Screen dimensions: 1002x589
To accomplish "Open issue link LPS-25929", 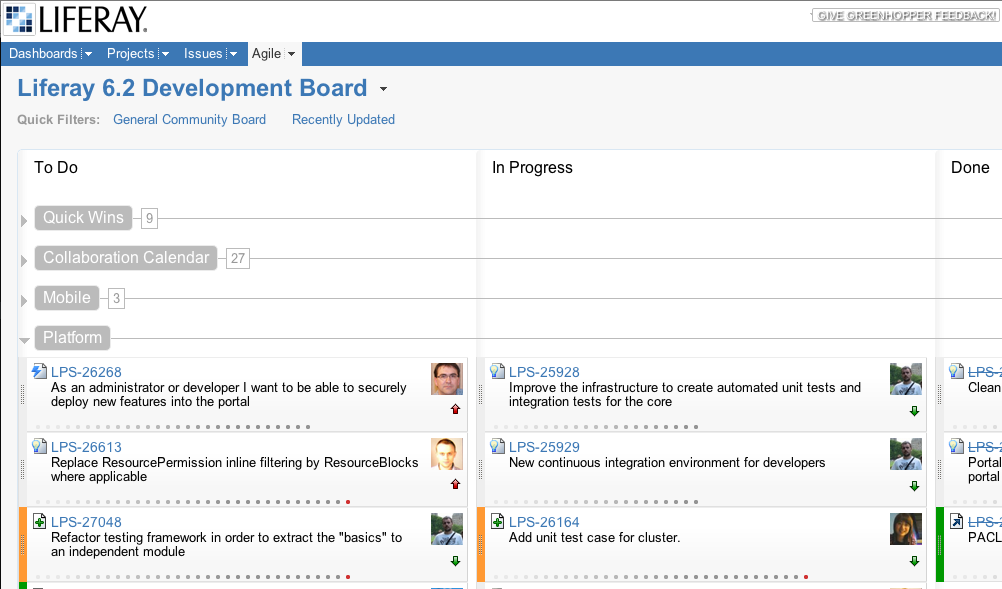I will 544,447.
